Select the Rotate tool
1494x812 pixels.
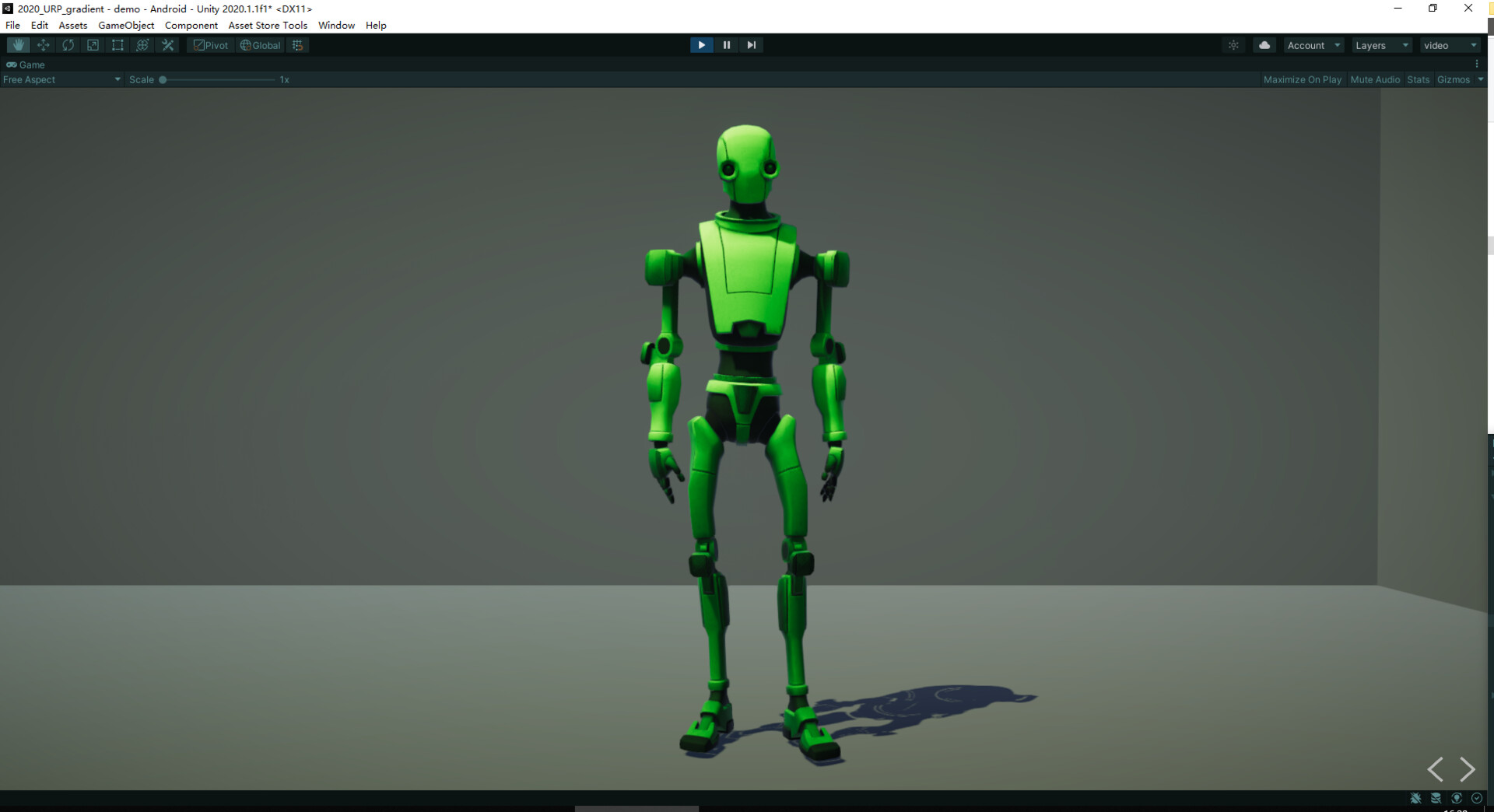click(68, 45)
